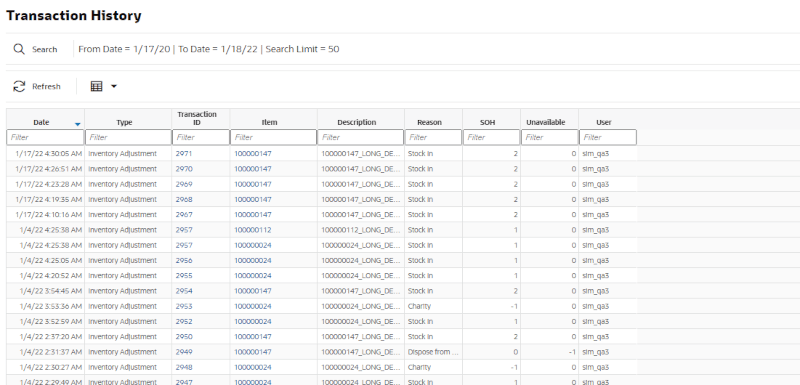Click the Refresh label button
This screenshot has width=800, height=385.
pos(46,87)
